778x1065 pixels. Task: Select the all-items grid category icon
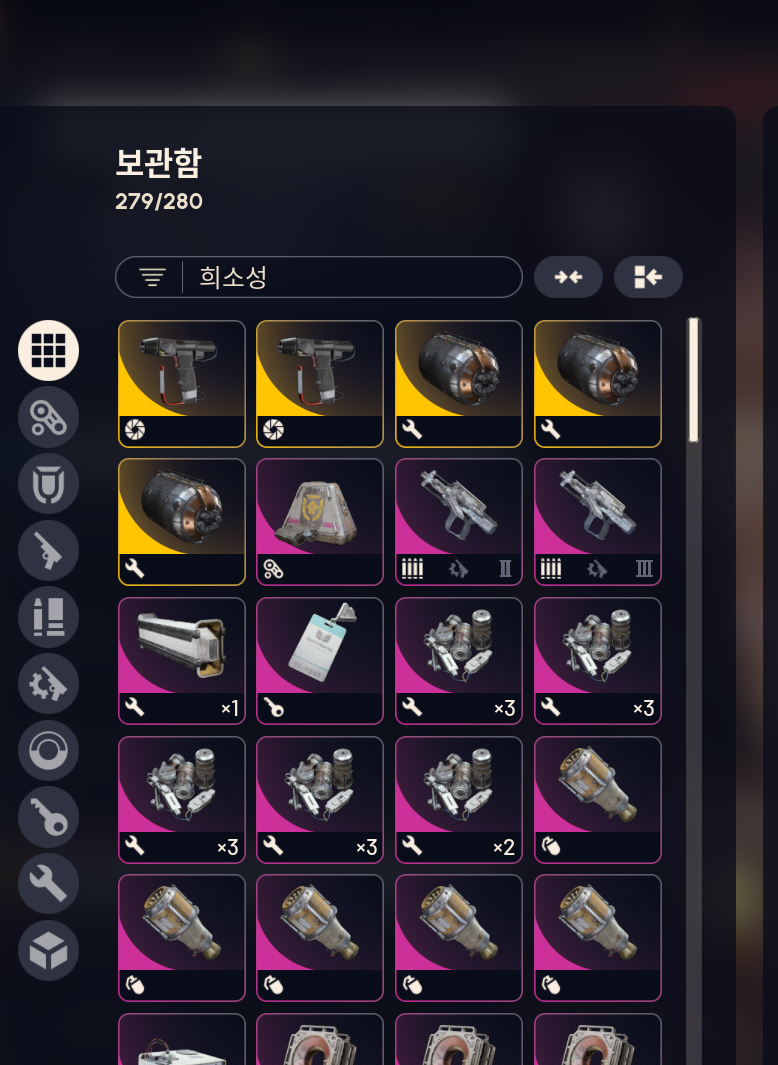(x=48, y=350)
